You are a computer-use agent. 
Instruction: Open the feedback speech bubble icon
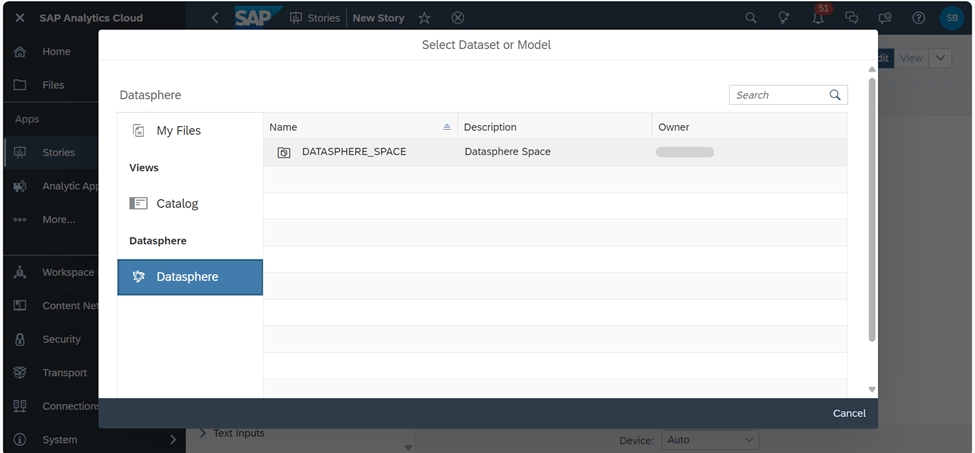(x=885, y=18)
